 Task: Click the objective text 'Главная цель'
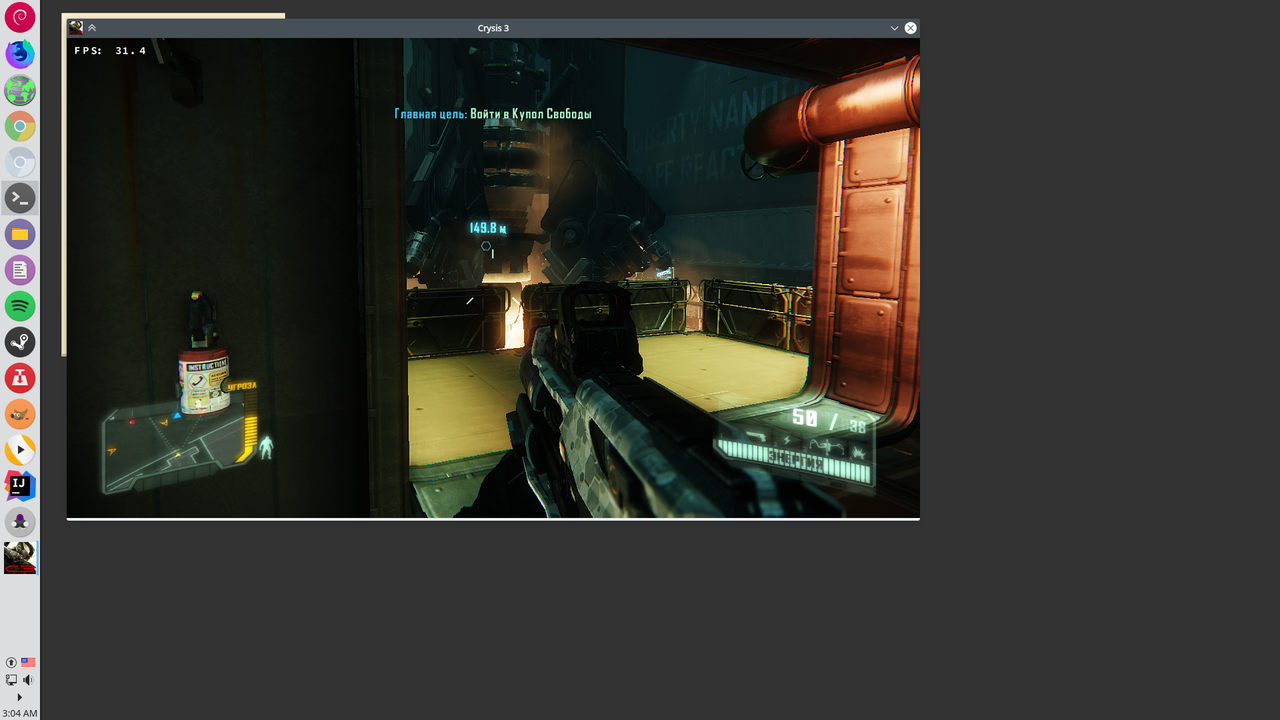pos(431,114)
